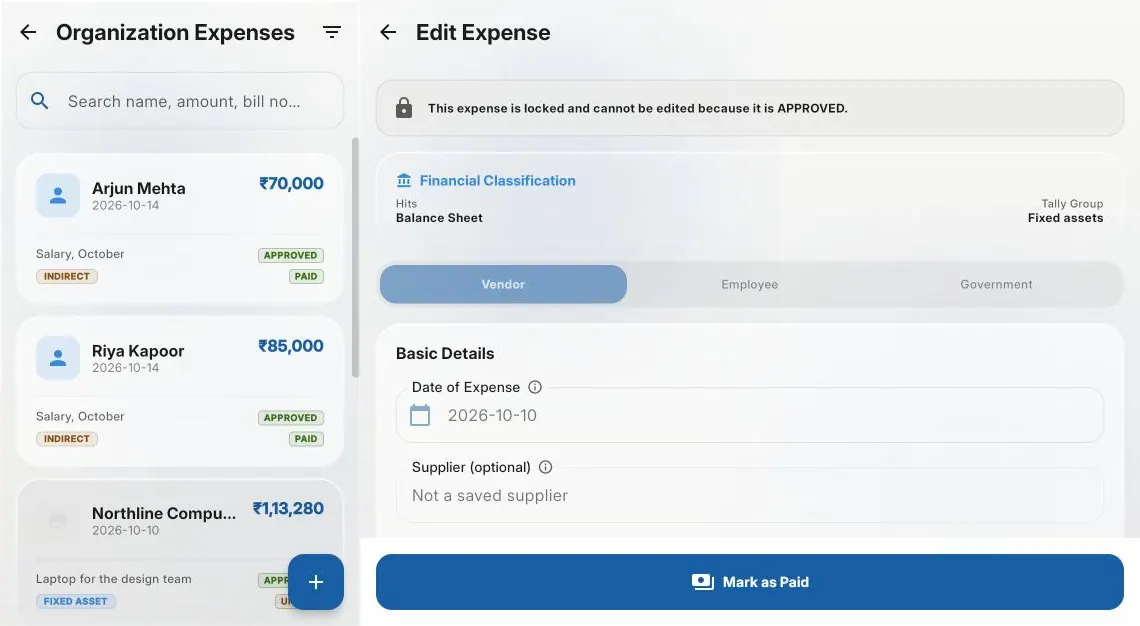Click the FIXED ASSET tag
The image size is (1140, 626).
(76, 601)
